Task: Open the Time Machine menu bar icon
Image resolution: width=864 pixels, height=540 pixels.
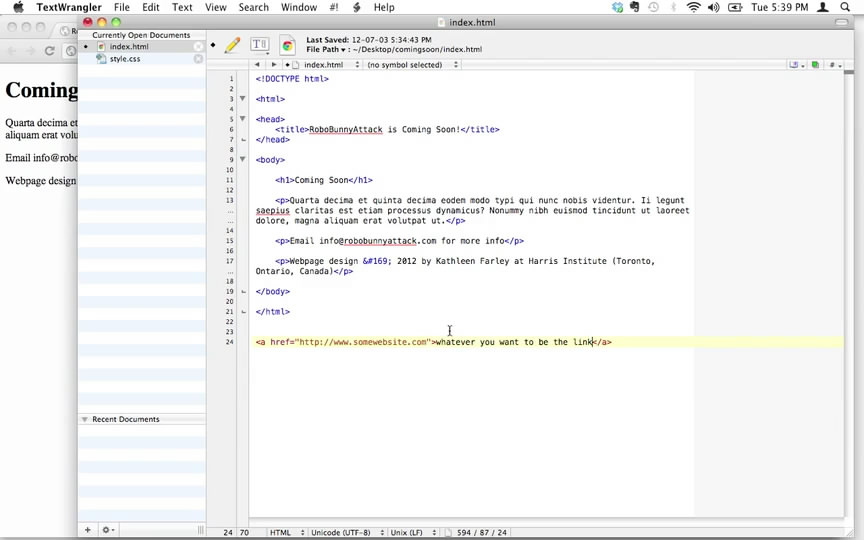Action: 654,7
